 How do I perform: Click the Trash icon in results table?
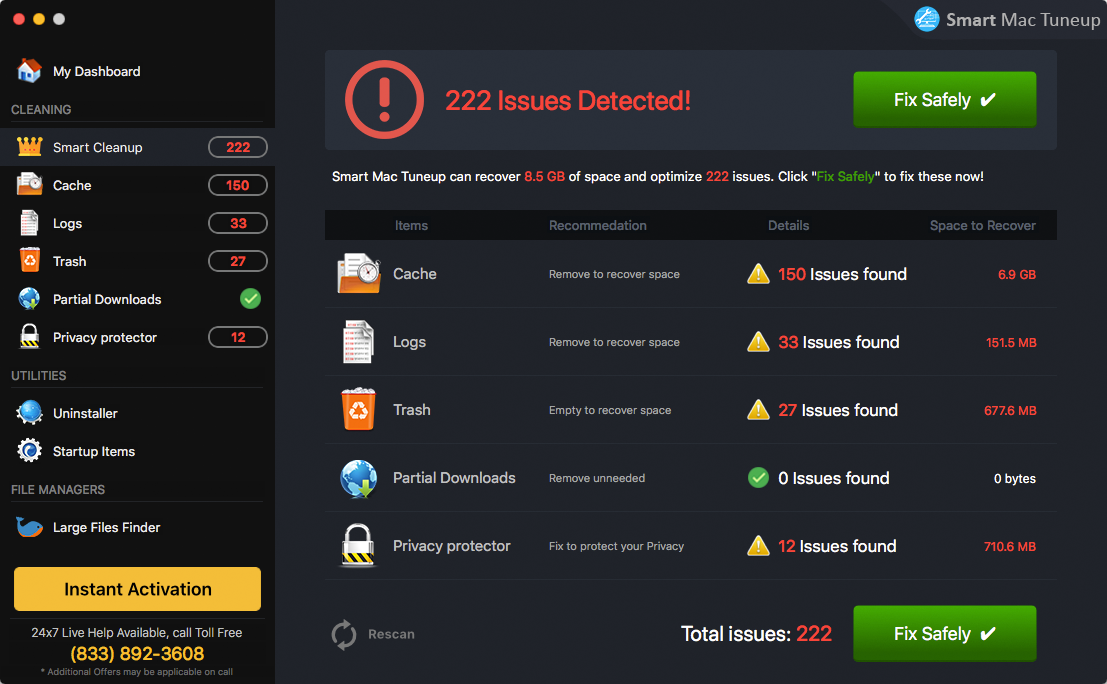(x=359, y=409)
